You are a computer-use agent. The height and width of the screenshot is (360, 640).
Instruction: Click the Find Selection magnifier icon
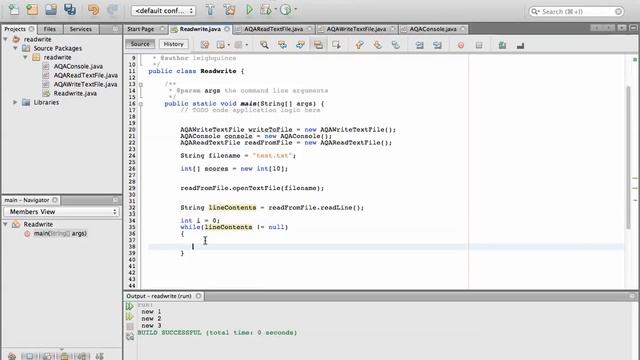pos(264,45)
